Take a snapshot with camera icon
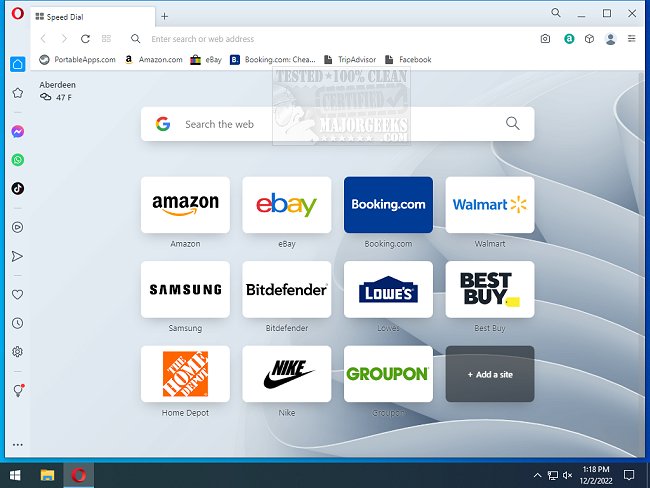Image resolution: width=650 pixels, height=488 pixels. [545, 39]
